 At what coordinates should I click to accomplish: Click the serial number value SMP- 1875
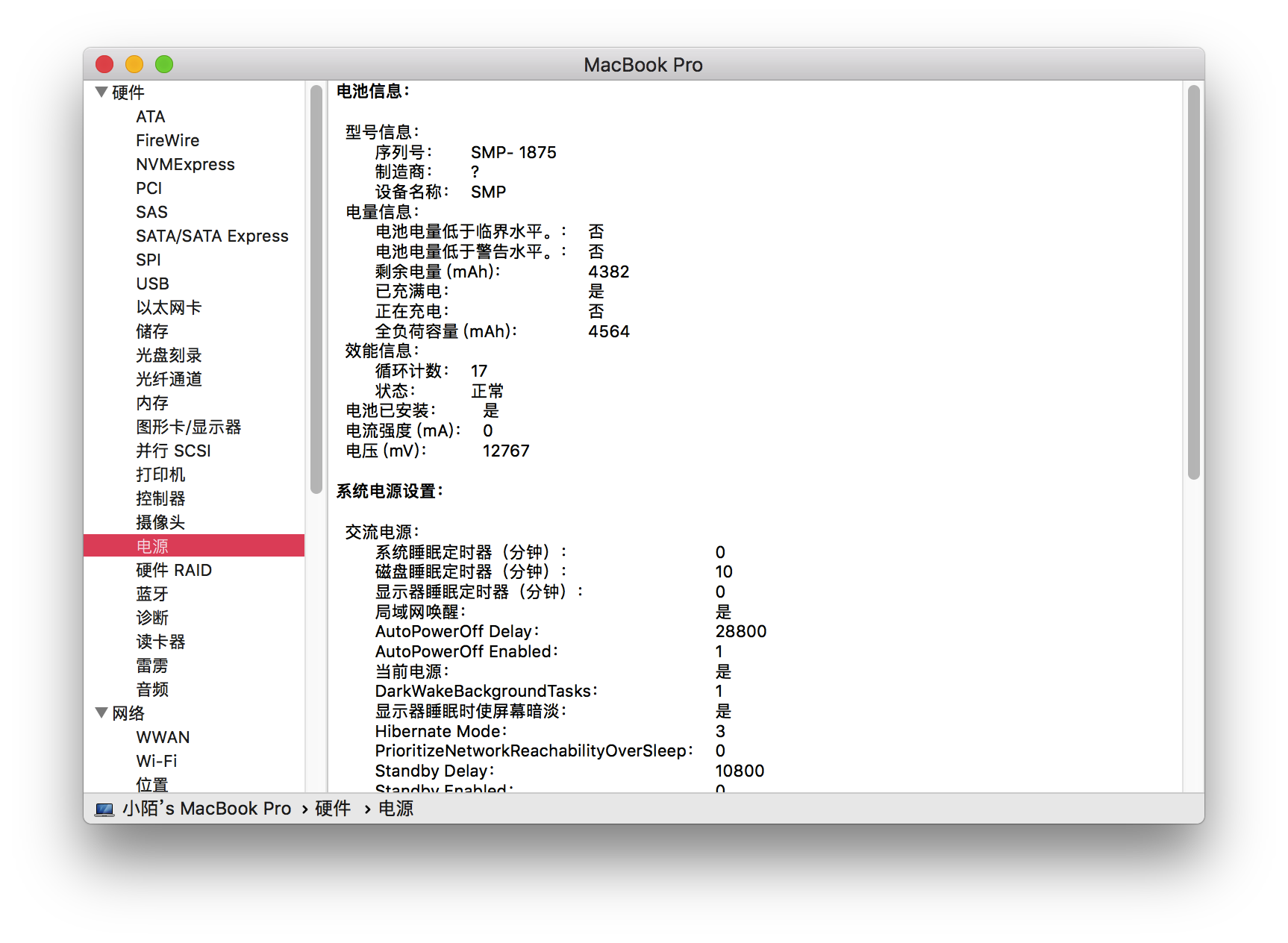513,152
